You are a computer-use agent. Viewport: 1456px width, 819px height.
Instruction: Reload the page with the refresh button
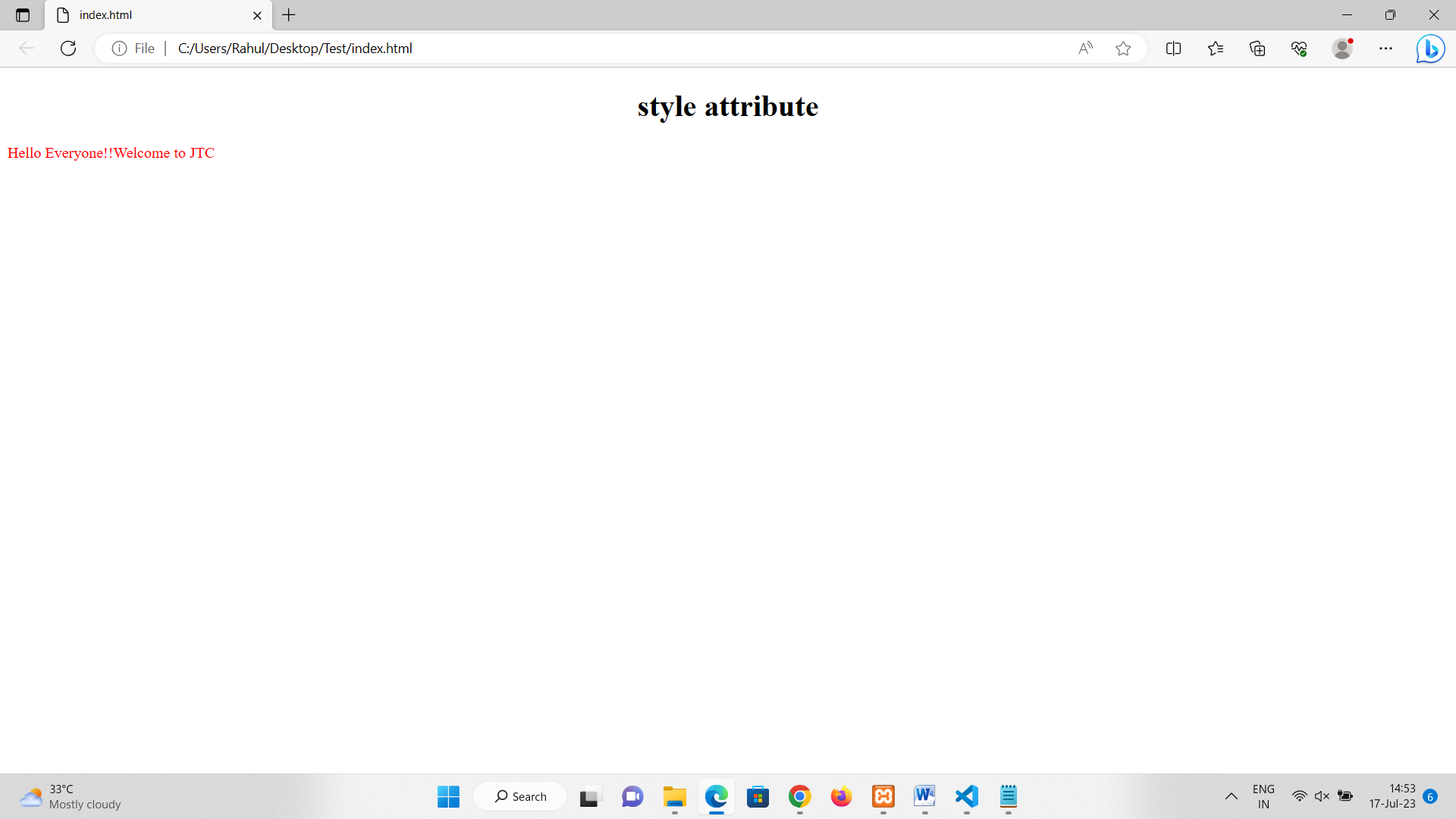coord(68,49)
